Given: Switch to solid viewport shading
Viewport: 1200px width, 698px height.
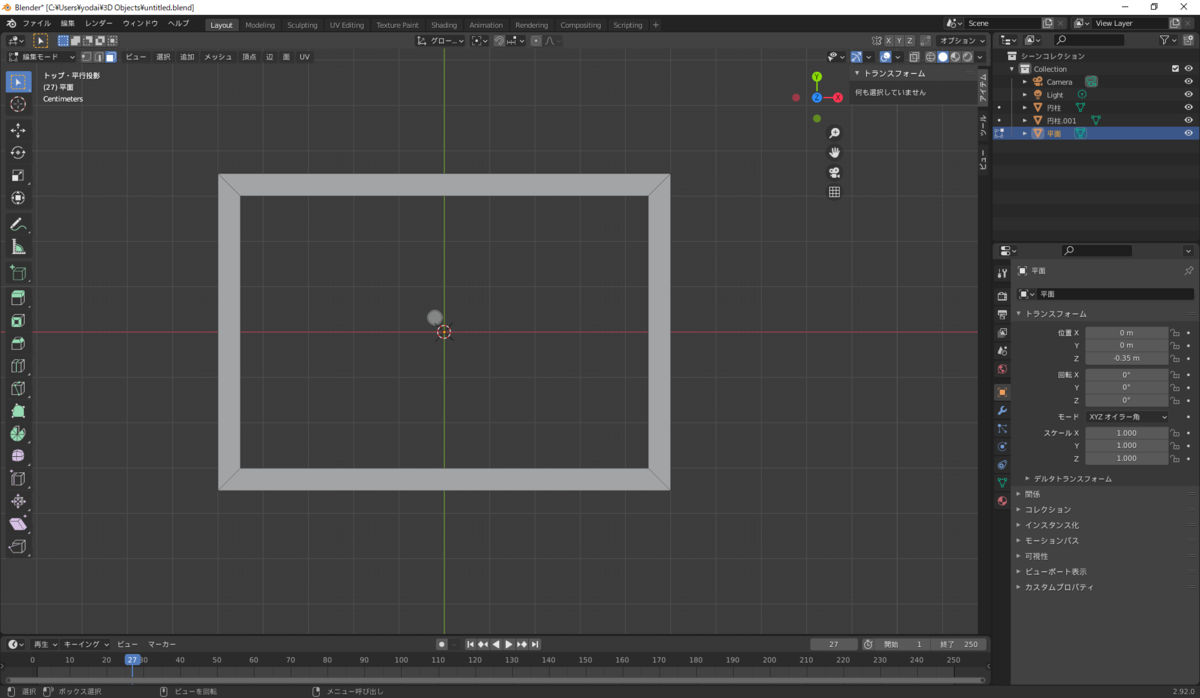Looking at the screenshot, I should click(943, 57).
